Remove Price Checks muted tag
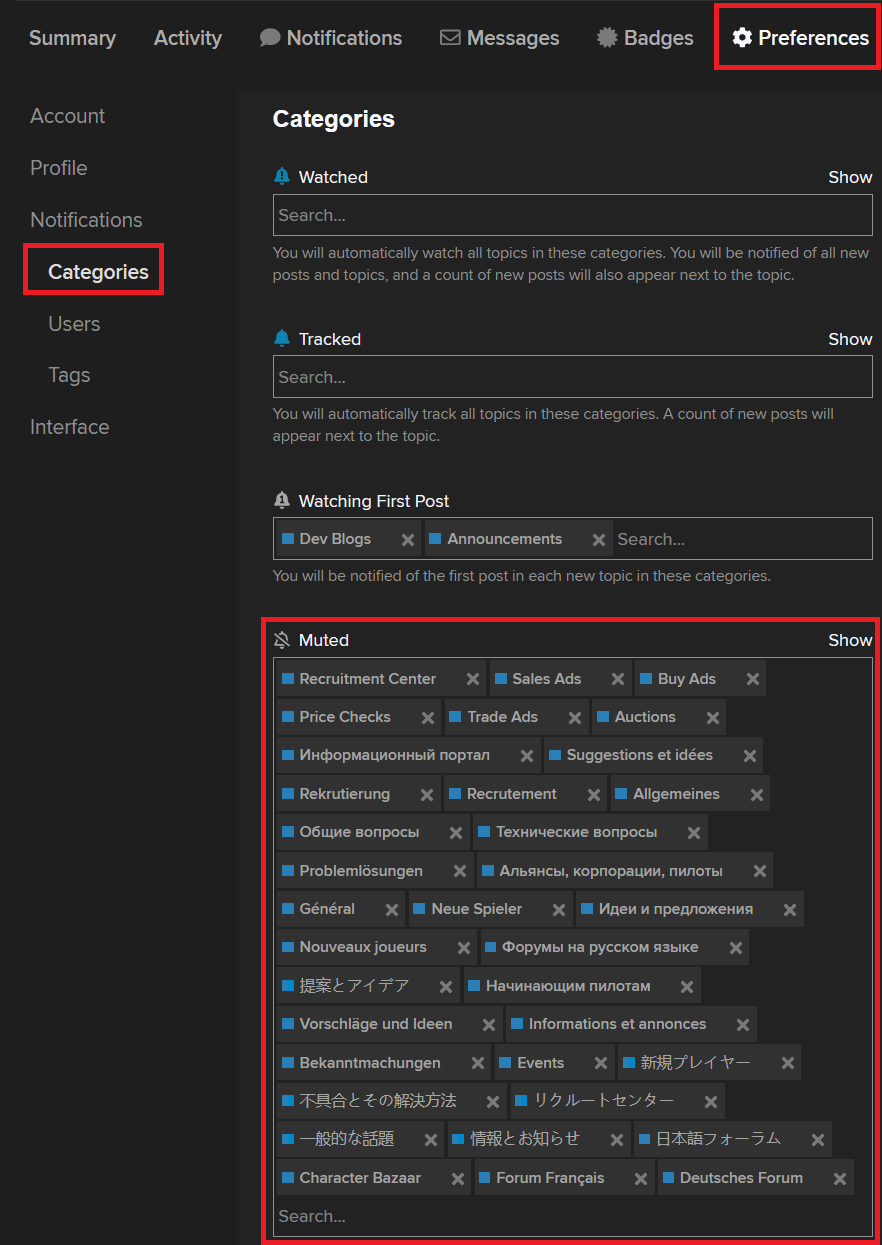 pos(428,718)
